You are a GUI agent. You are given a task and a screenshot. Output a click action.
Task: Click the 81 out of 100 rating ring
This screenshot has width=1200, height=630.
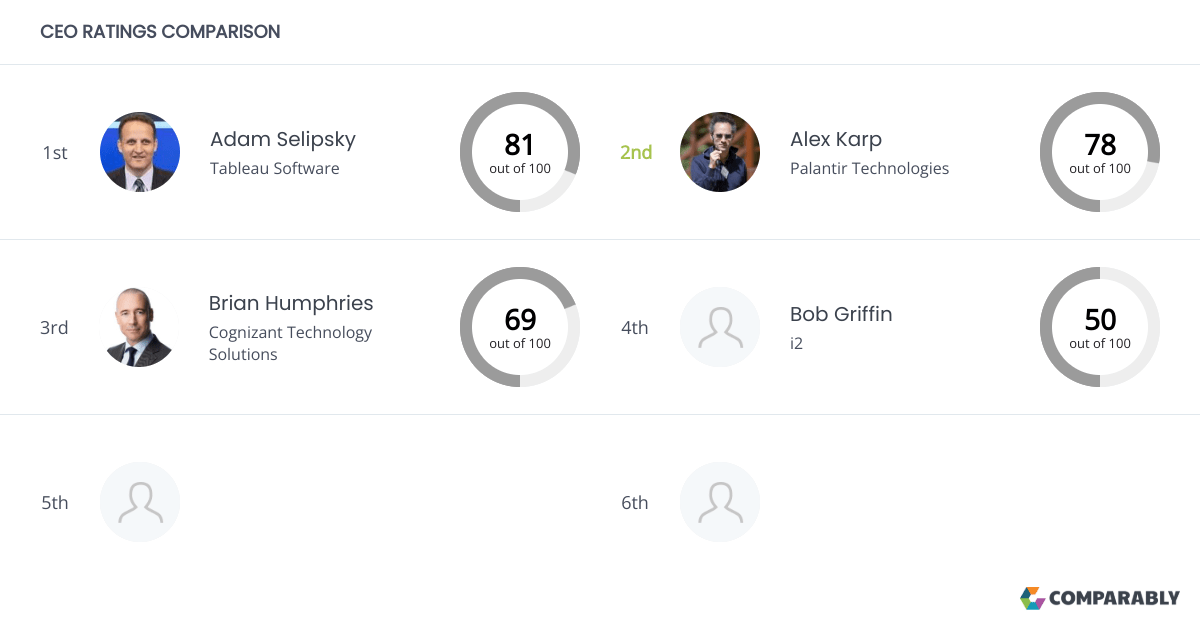click(520, 152)
